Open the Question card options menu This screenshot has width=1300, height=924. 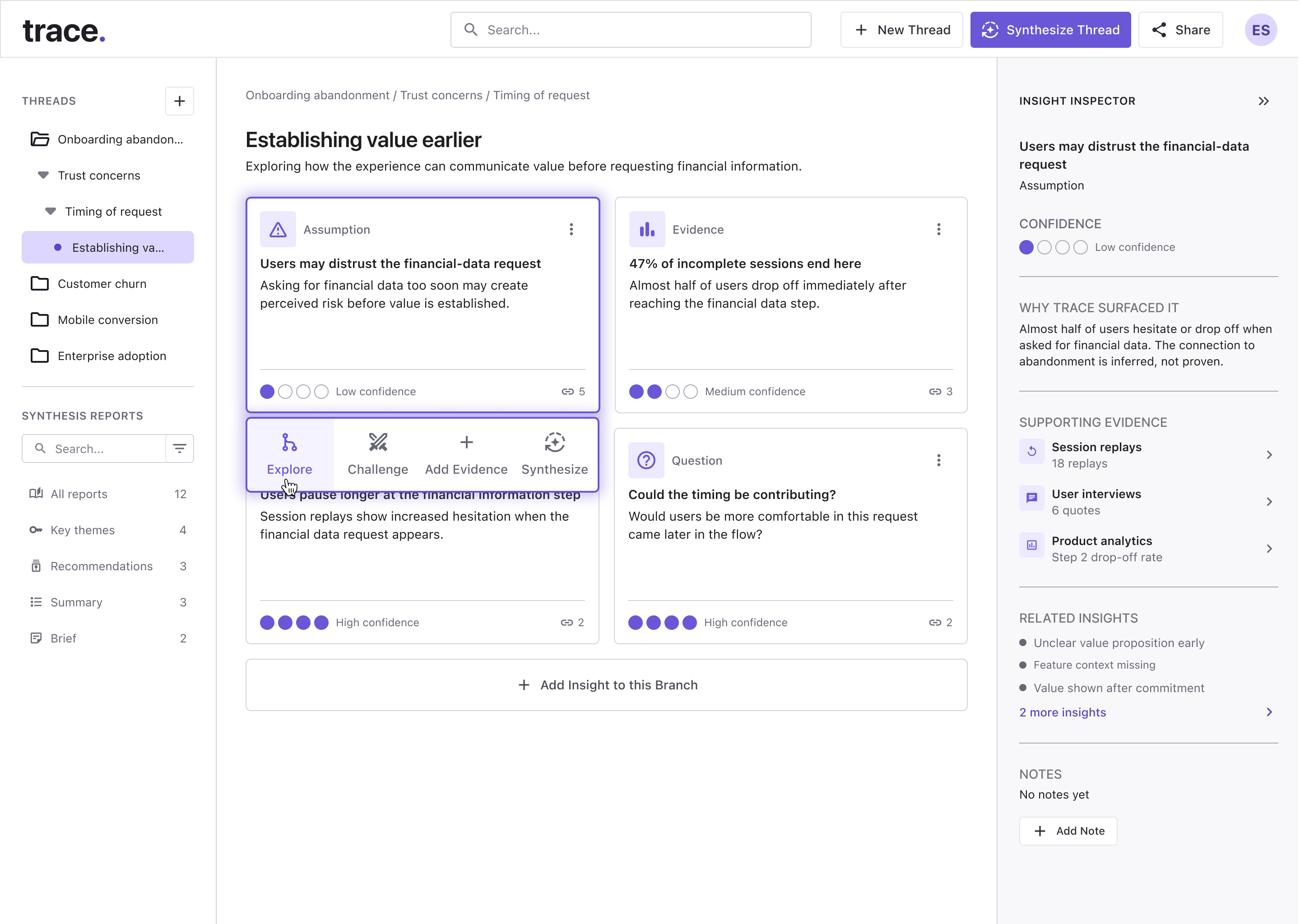click(x=938, y=460)
